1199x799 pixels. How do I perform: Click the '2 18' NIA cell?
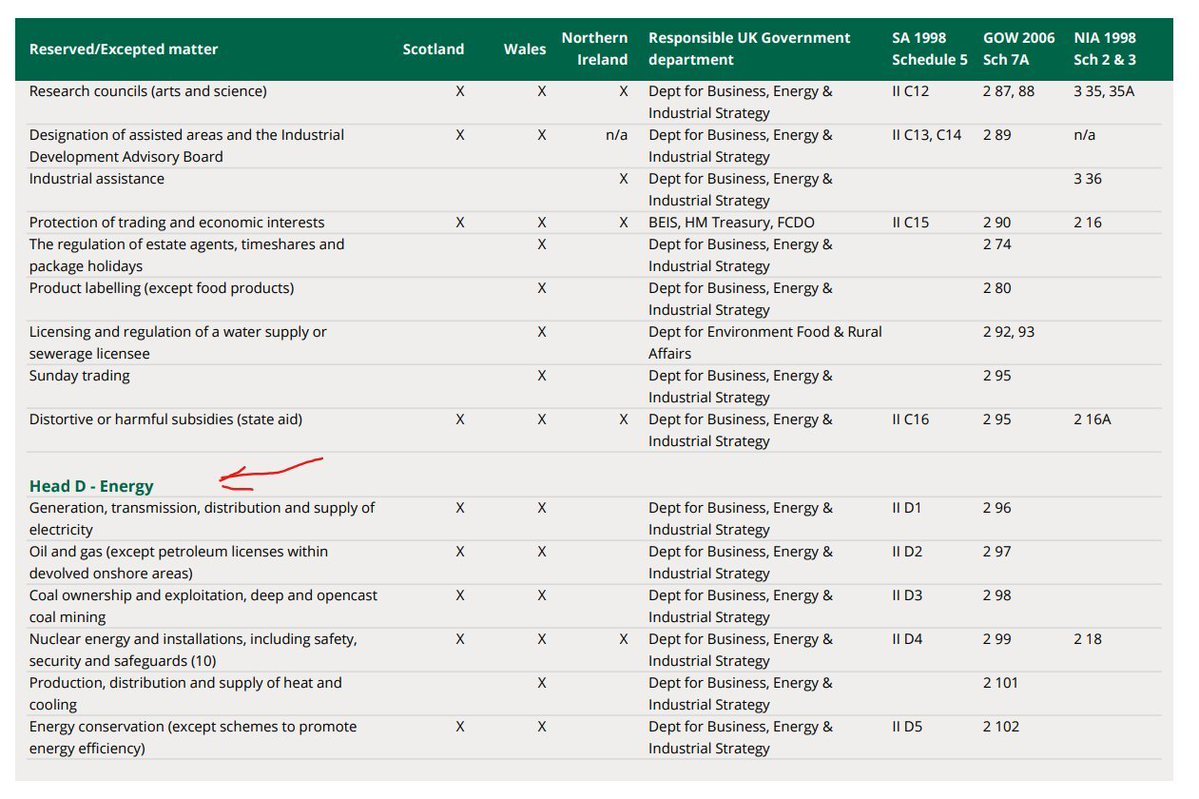tap(1087, 639)
